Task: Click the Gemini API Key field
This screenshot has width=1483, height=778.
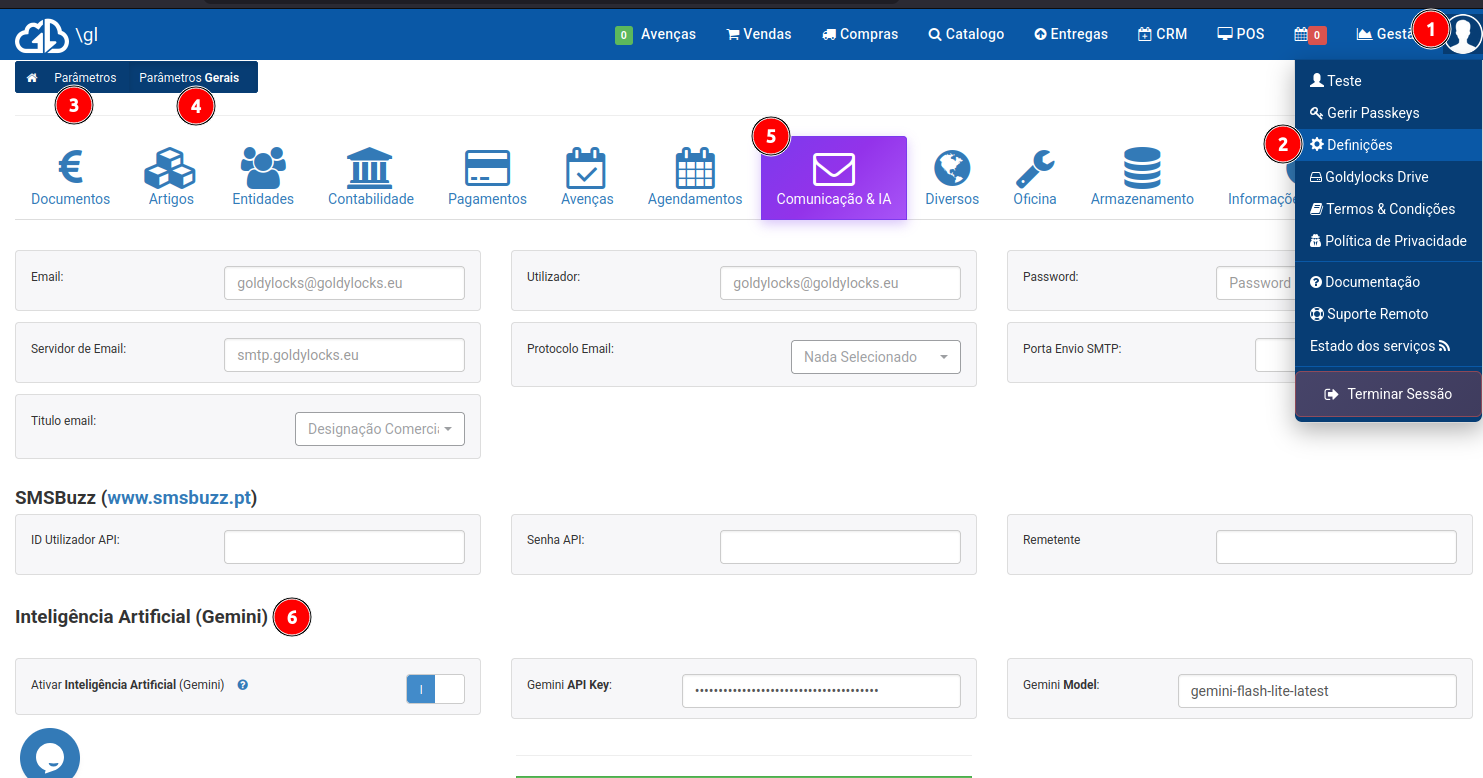Action: (x=821, y=691)
